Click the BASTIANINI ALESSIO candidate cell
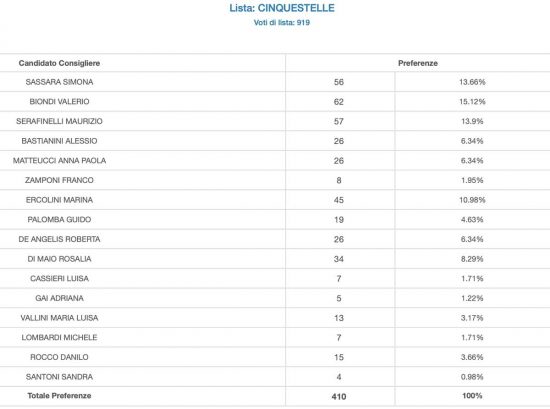Viewport: 550px width, 409px height. pyautogui.click(x=59, y=141)
